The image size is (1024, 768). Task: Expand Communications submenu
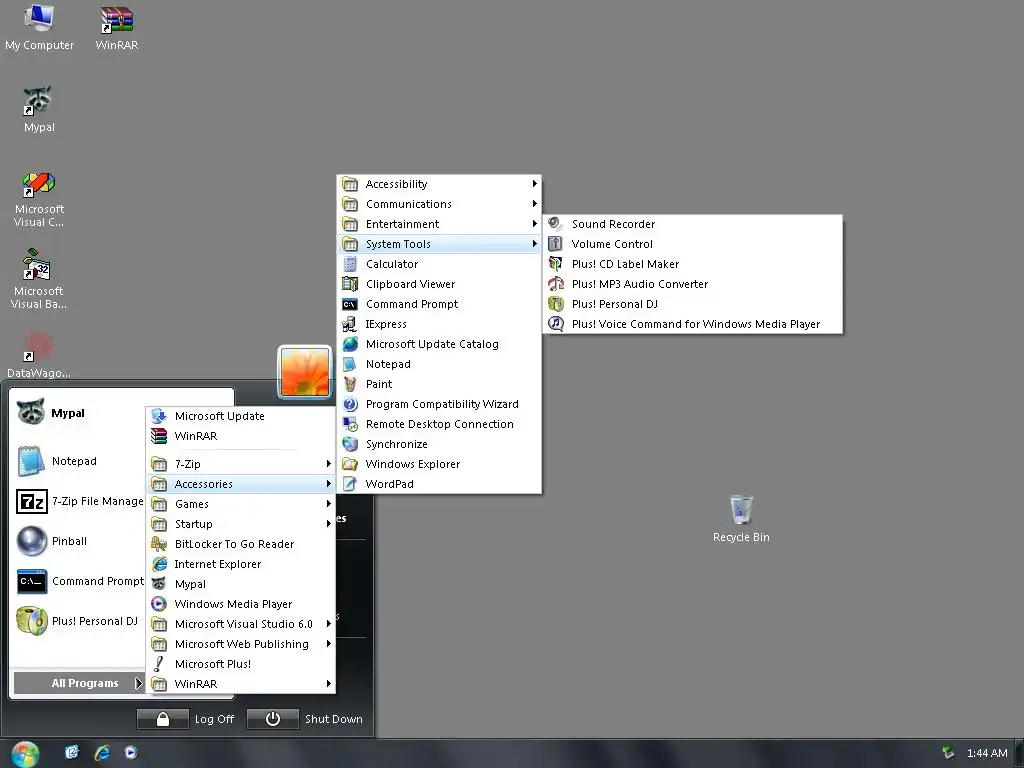(x=439, y=204)
